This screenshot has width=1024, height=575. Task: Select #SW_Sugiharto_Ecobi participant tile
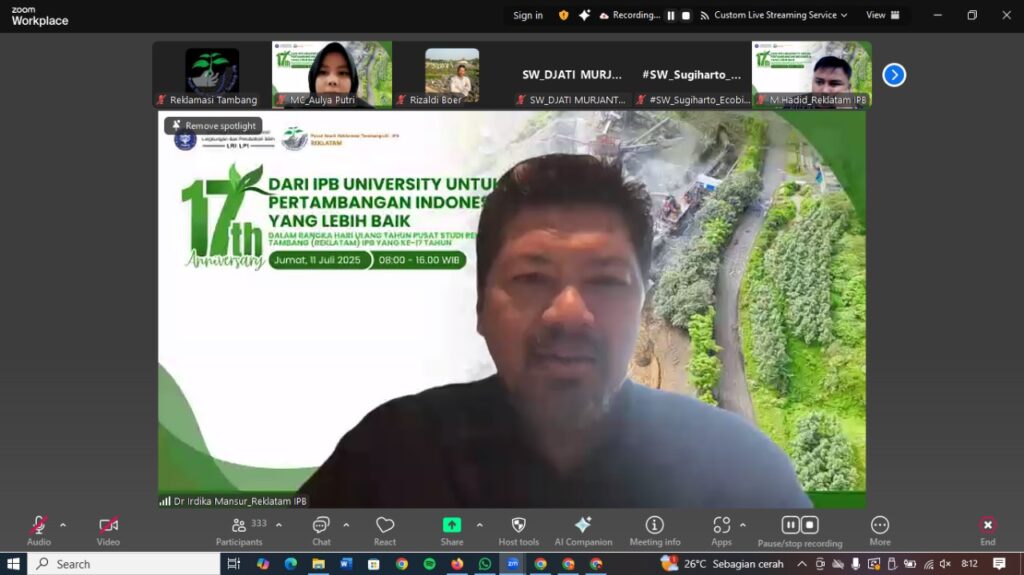pos(692,74)
